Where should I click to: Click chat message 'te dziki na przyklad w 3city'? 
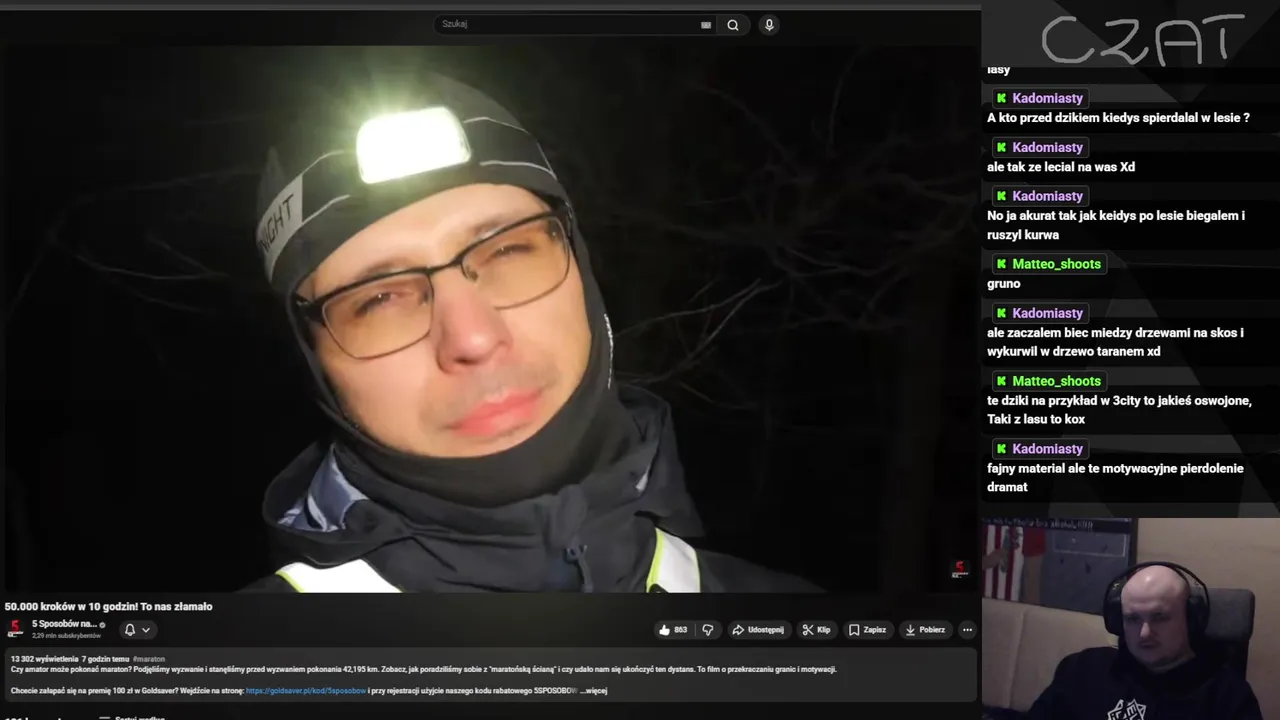(1119, 410)
